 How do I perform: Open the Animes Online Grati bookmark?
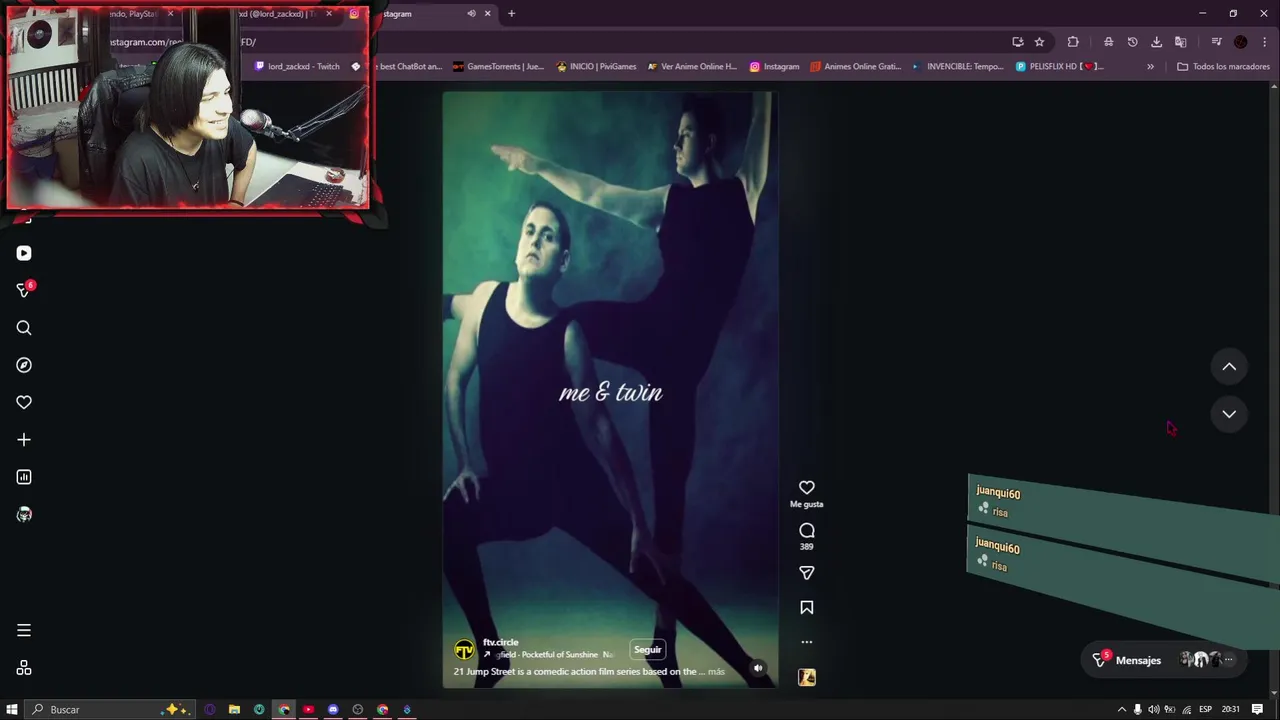point(856,66)
